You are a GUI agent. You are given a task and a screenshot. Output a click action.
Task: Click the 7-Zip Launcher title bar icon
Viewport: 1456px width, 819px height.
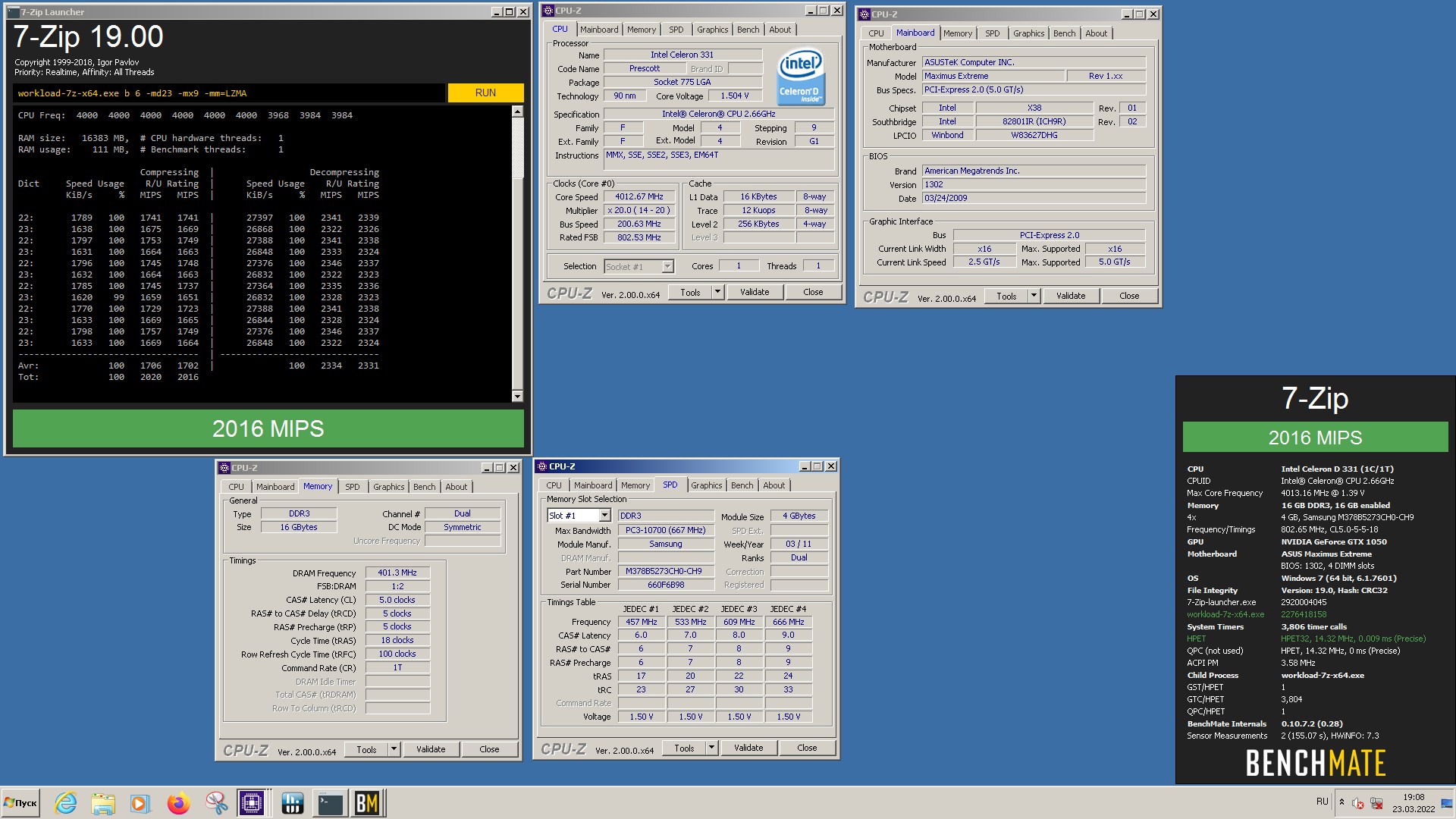click(13, 12)
